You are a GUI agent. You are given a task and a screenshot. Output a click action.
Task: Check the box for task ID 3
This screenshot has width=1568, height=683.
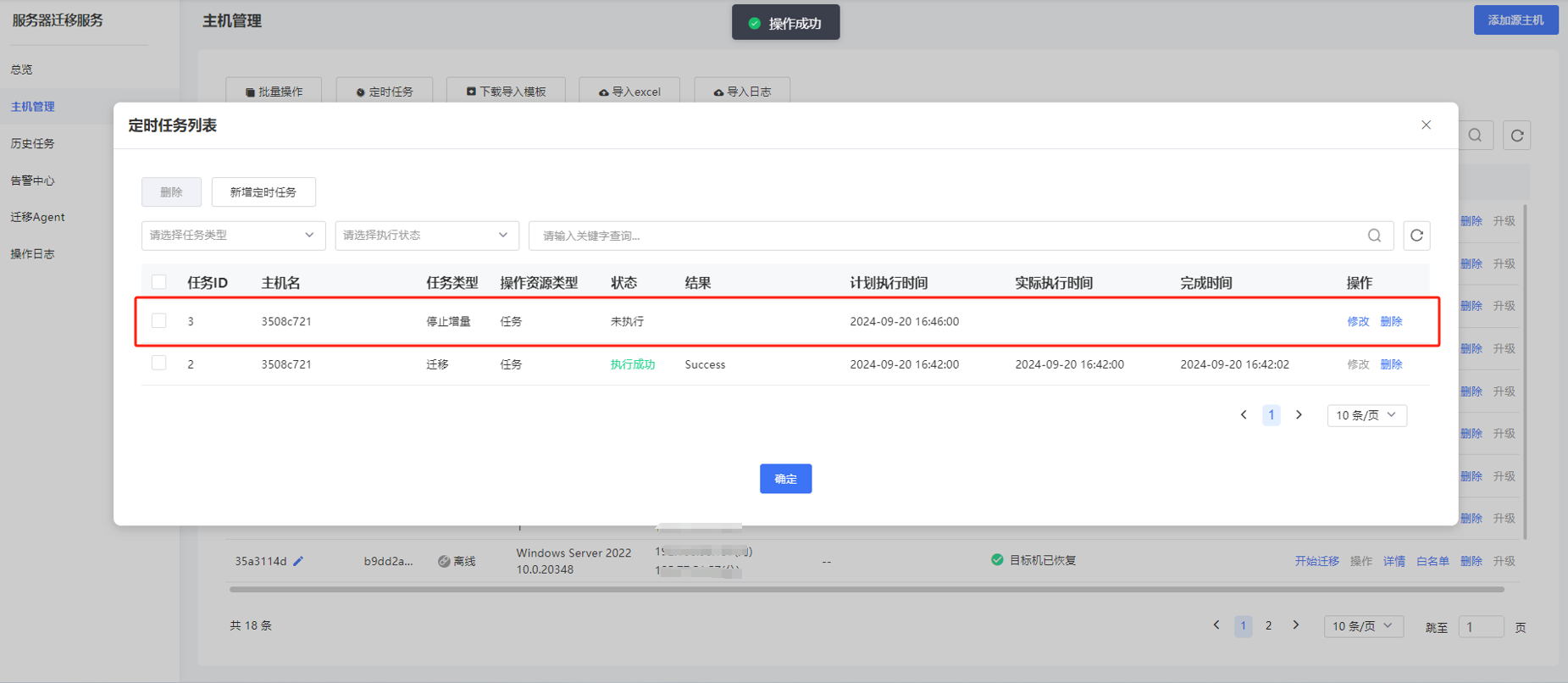(x=159, y=321)
